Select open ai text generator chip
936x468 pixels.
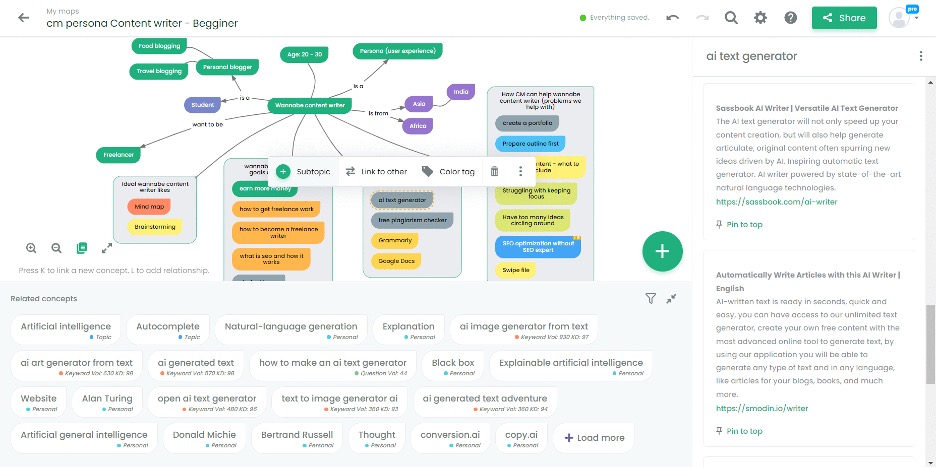pyautogui.click(x=207, y=402)
